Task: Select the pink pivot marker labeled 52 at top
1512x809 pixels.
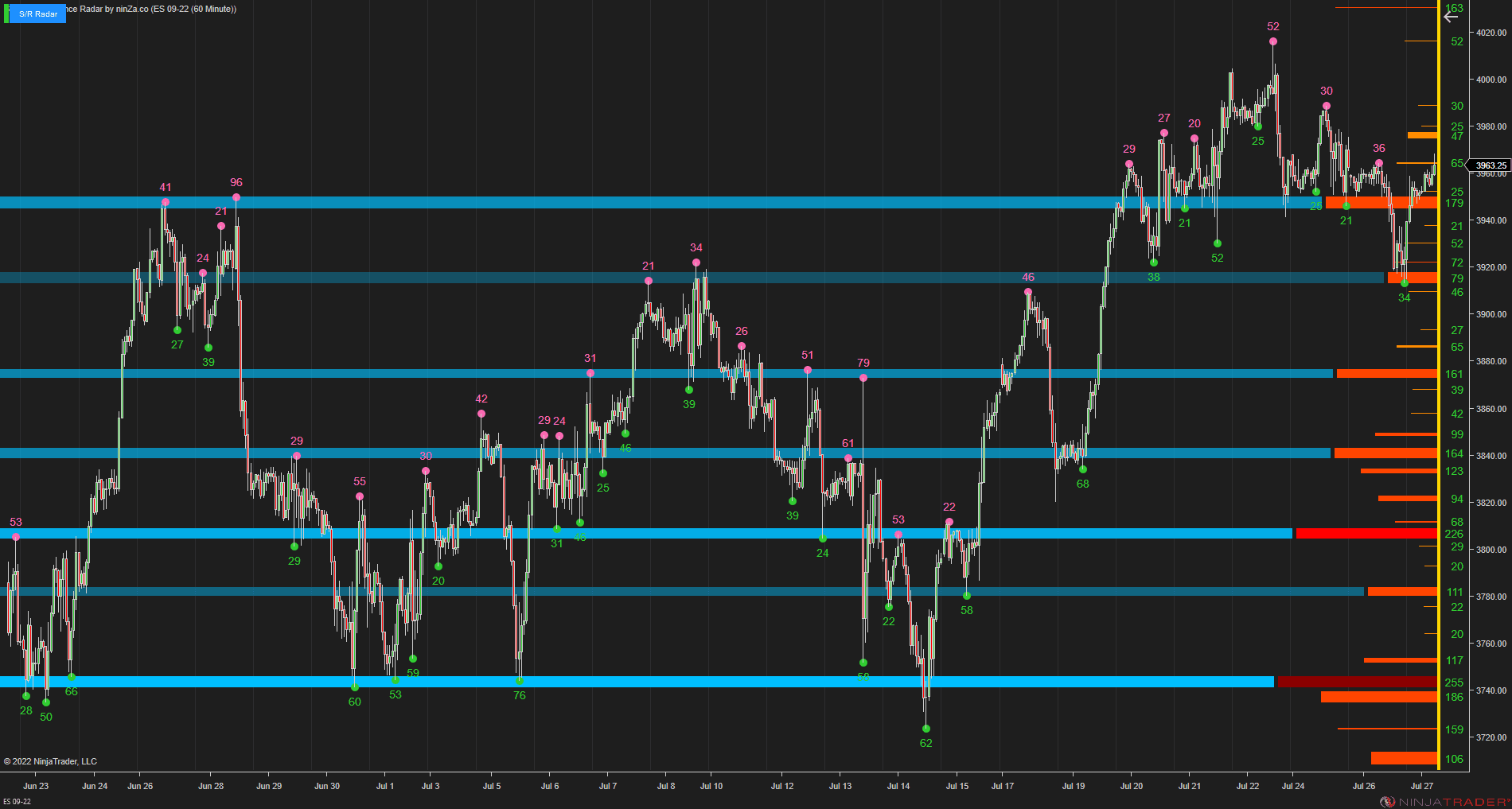Action: point(1273,41)
